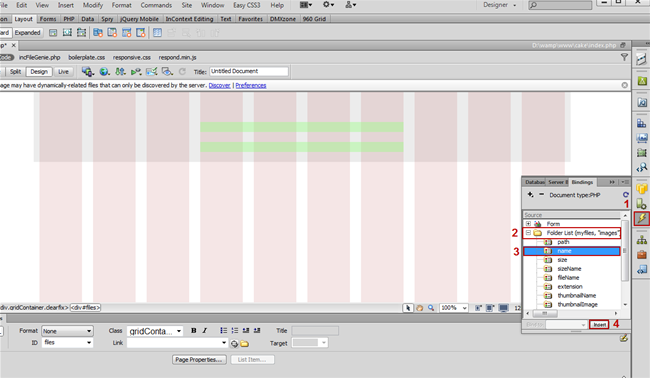Switch to Design view
The height and width of the screenshot is (378, 650).
point(39,72)
